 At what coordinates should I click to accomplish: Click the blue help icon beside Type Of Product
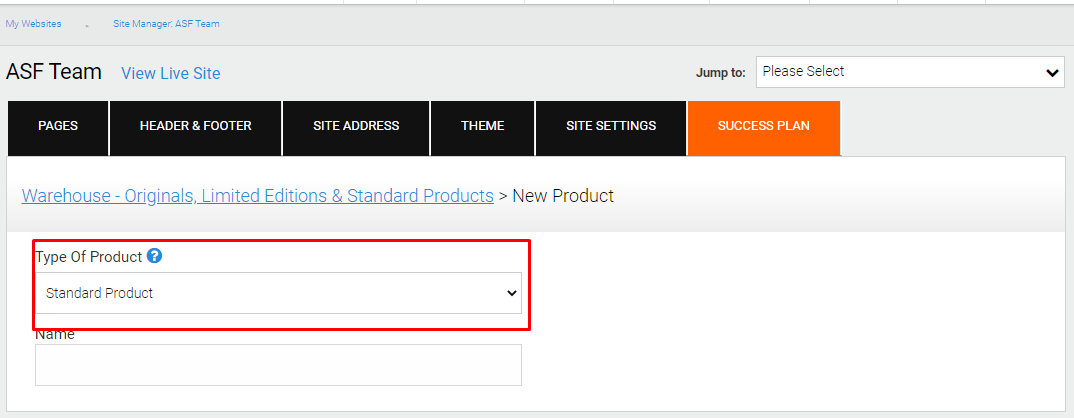155,256
